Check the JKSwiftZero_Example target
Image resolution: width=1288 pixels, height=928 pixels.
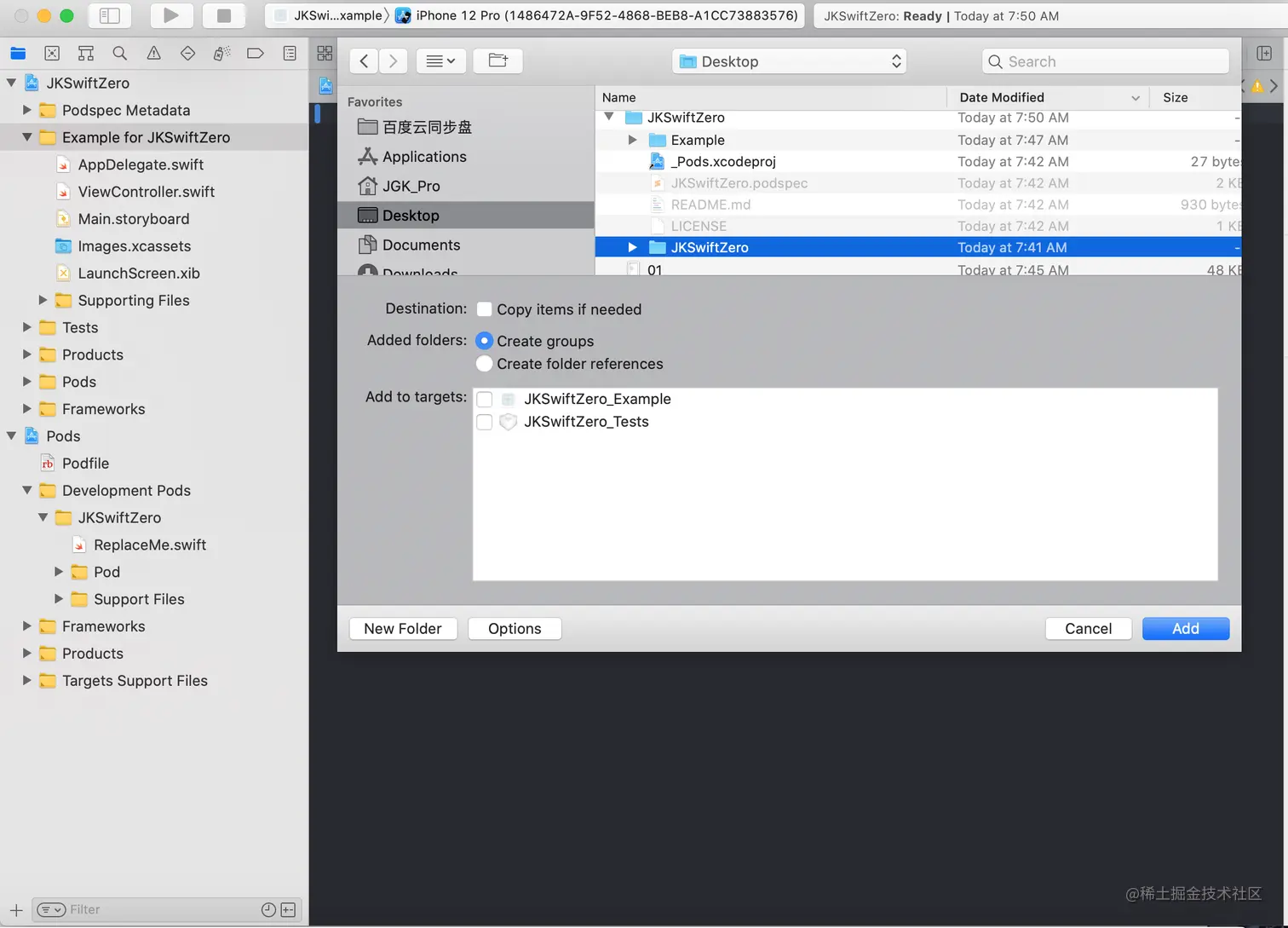pyautogui.click(x=485, y=399)
